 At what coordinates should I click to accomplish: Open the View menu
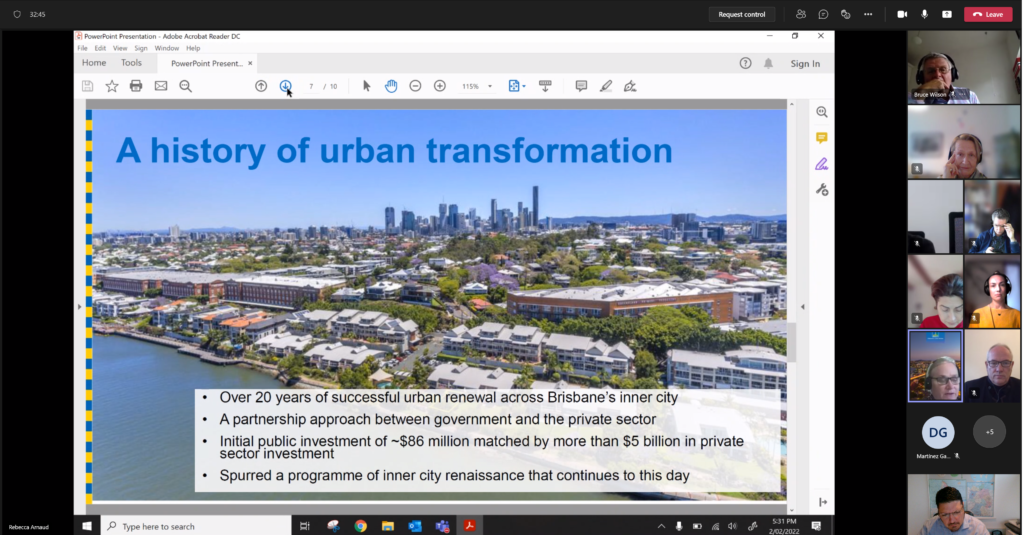point(120,48)
